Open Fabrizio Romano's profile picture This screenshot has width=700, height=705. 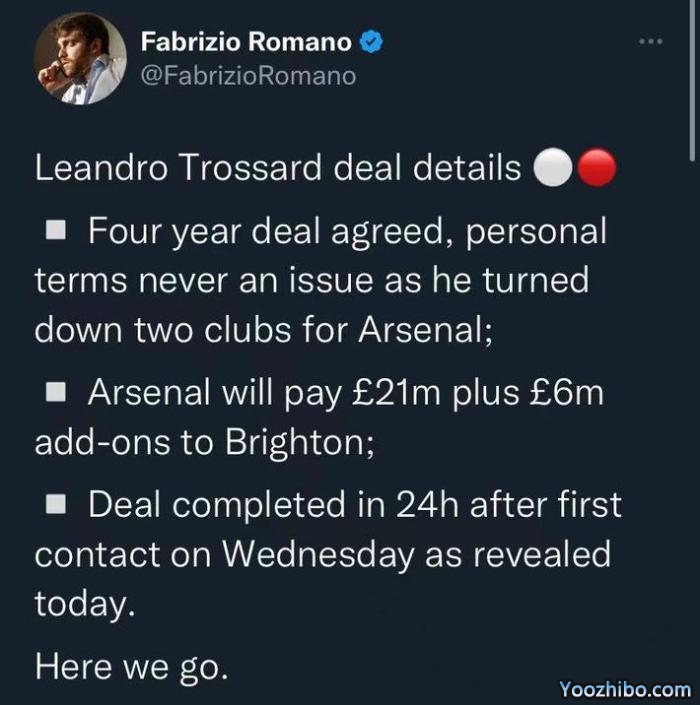click(x=80, y=59)
